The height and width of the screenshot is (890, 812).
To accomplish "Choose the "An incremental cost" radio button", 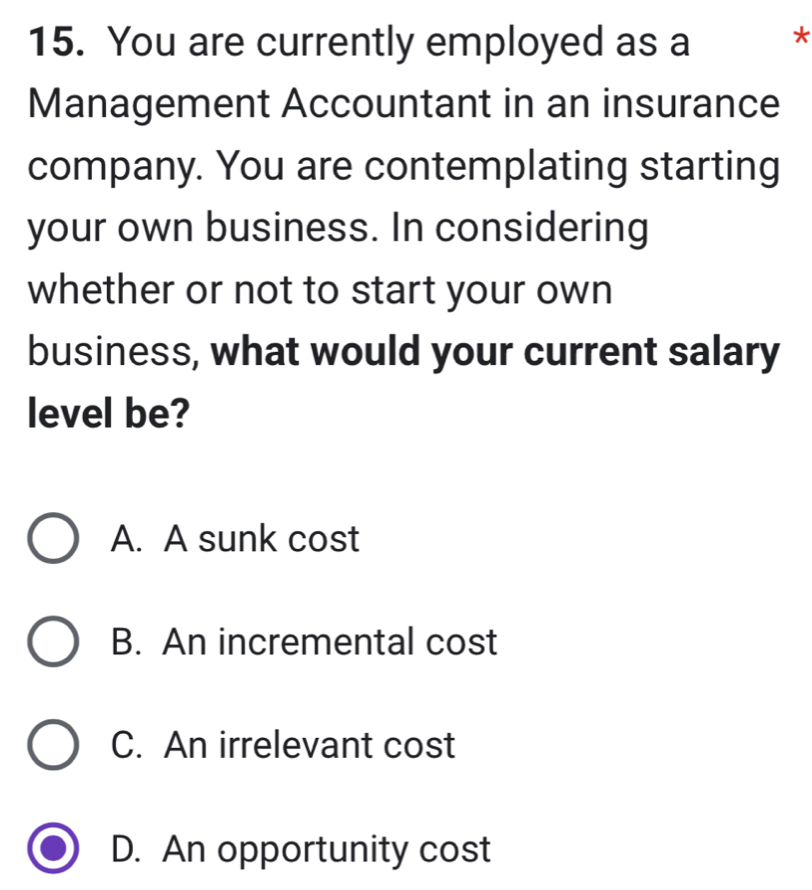I will pos(56,643).
